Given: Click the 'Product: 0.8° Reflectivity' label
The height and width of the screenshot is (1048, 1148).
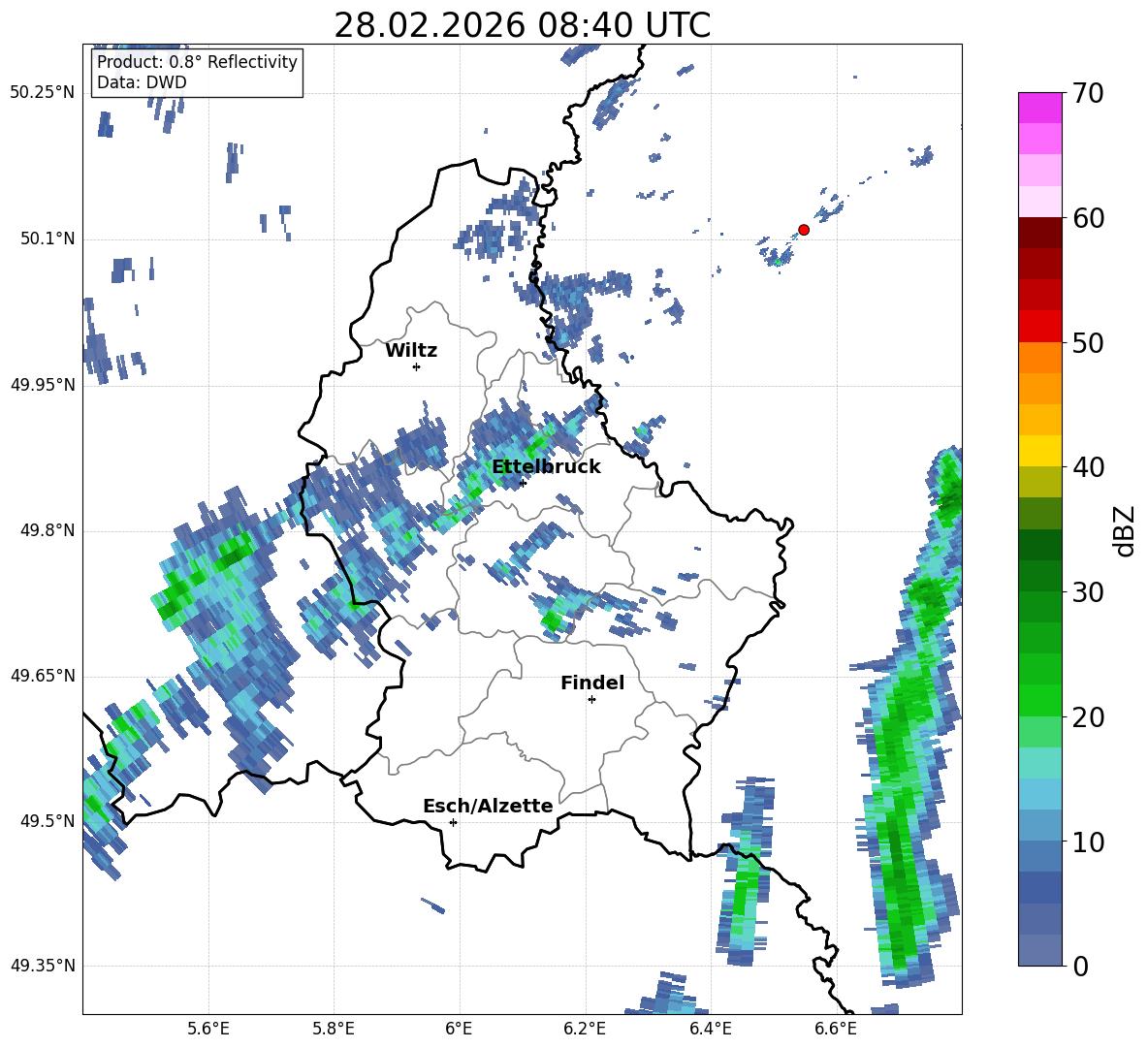Looking at the screenshot, I should (197, 61).
